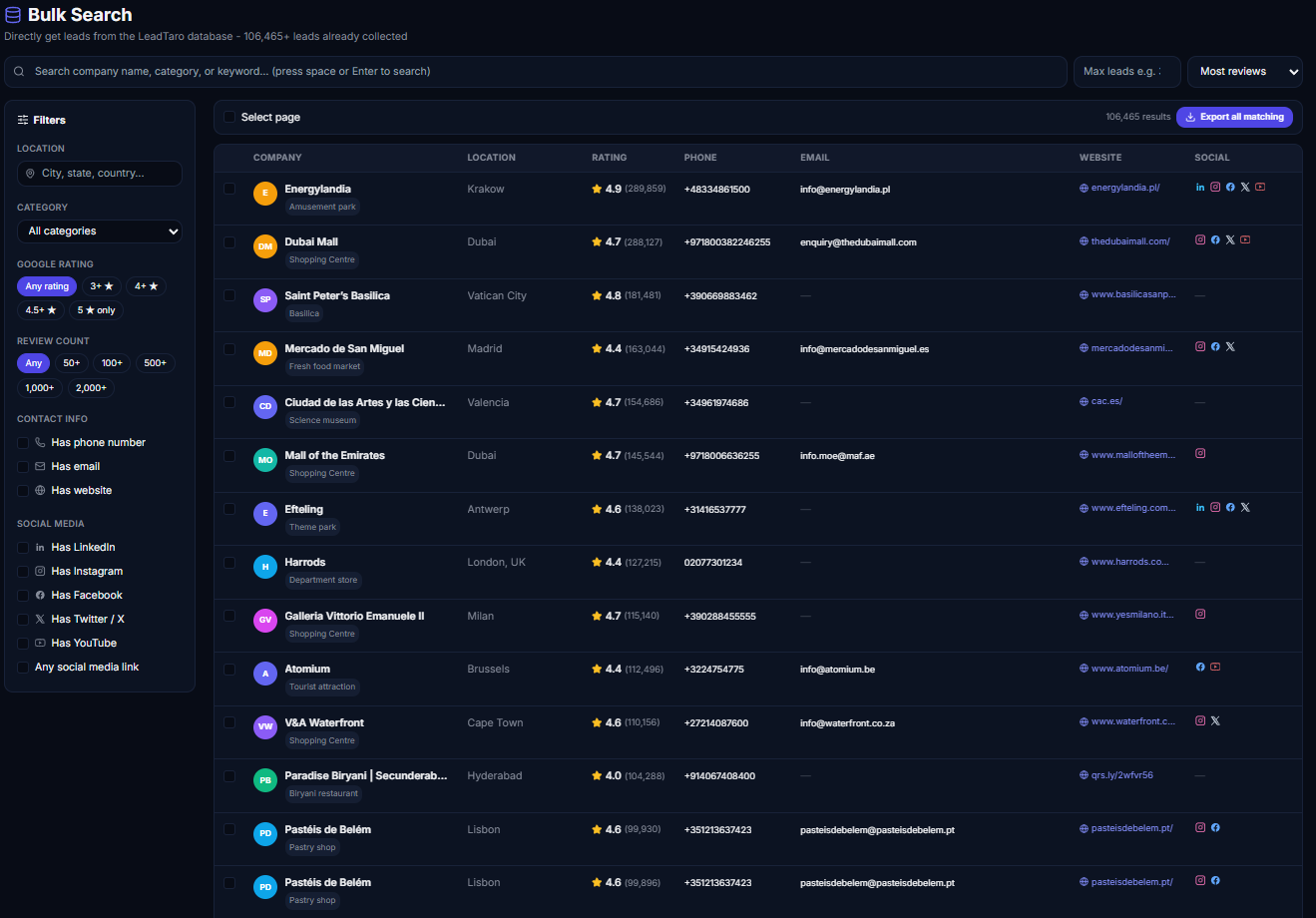Filter by 4.5+ star rating
Screen dimensions: 1316x918
pyautogui.click(x=41, y=310)
